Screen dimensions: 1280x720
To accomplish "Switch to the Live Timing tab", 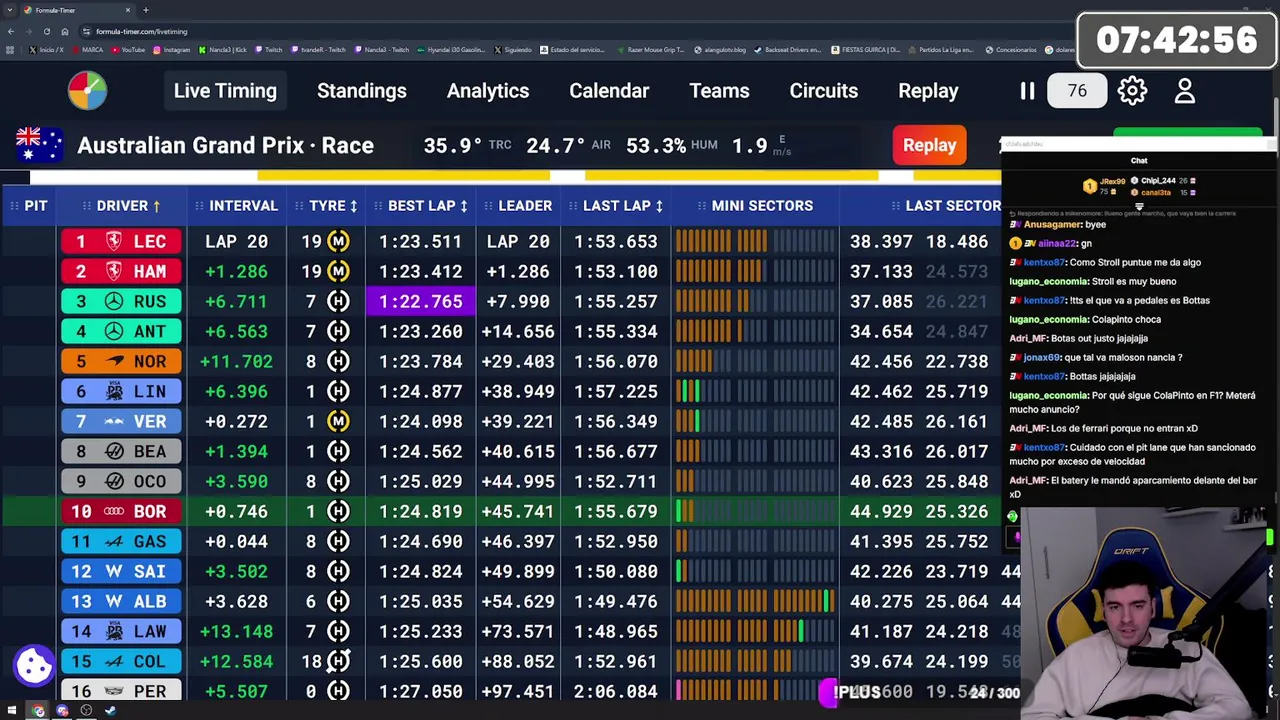I will 225,91.
